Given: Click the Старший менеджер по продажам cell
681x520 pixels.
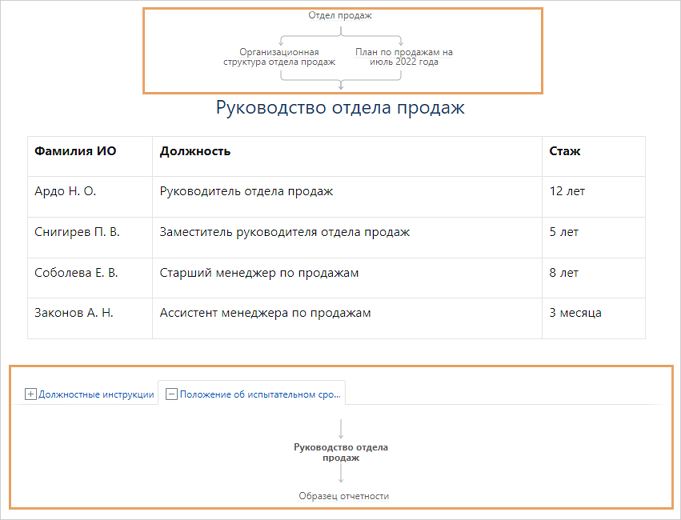Looking at the screenshot, I should pos(259,272).
